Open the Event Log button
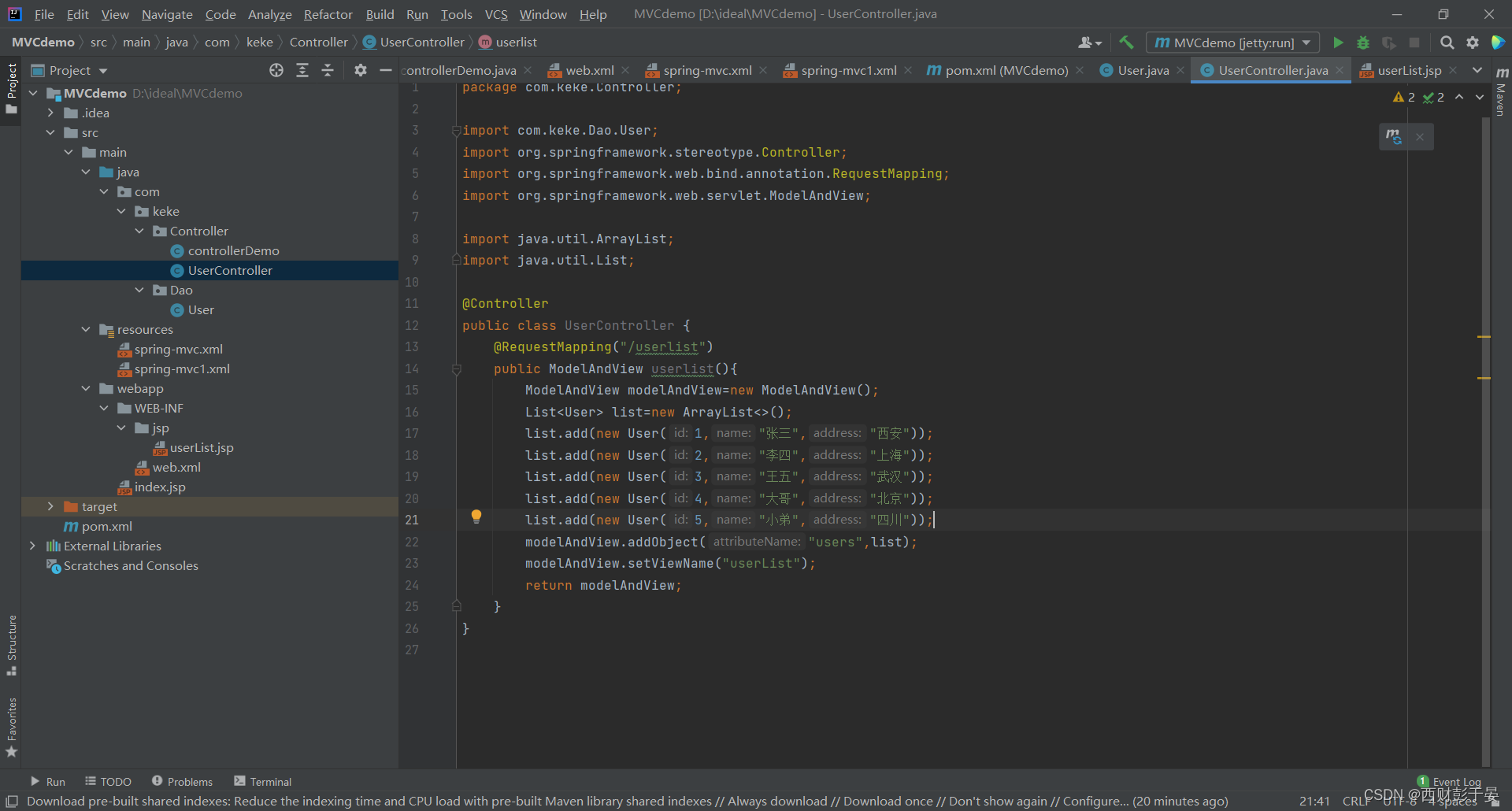This screenshot has width=1512, height=811. point(1449,782)
